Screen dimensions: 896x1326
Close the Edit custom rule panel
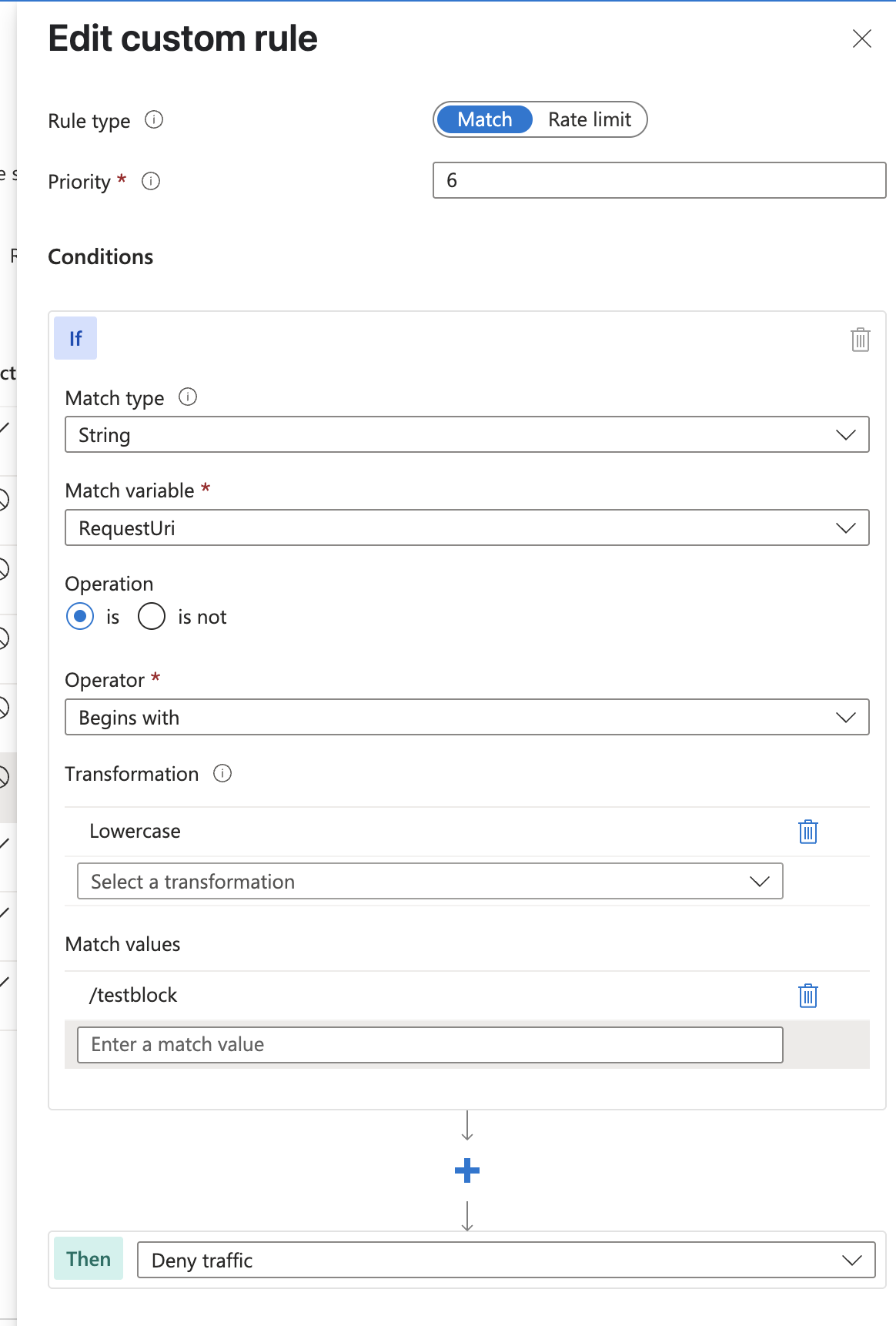point(862,39)
